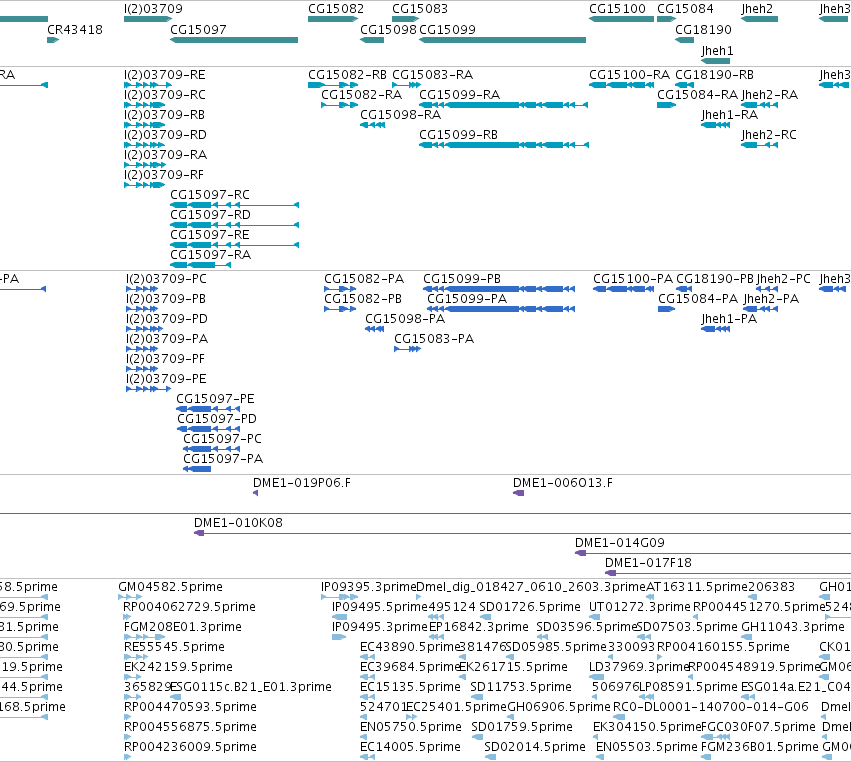Click transcript l(2)03709-RA
This screenshot has width=851, height=762.
[x=144, y=165]
